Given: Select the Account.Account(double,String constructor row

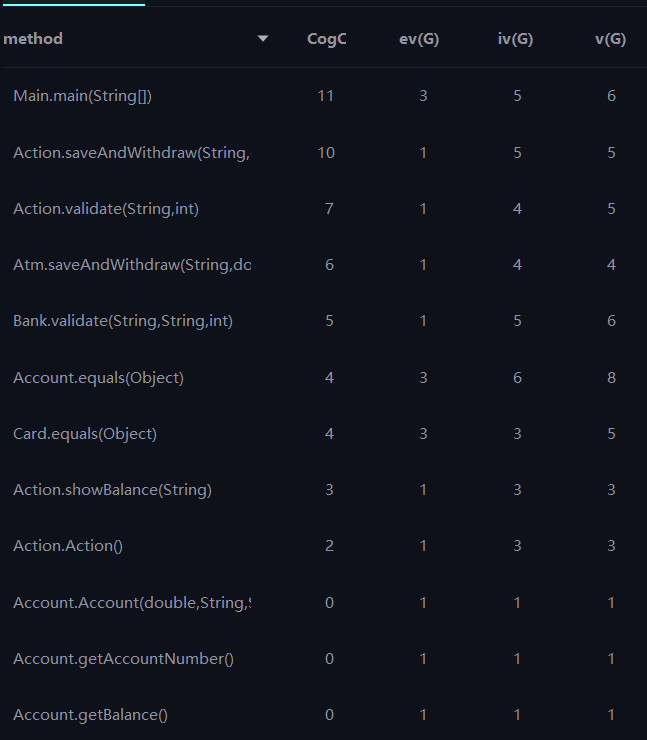Looking at the screenshot, I should click(132, 603).
